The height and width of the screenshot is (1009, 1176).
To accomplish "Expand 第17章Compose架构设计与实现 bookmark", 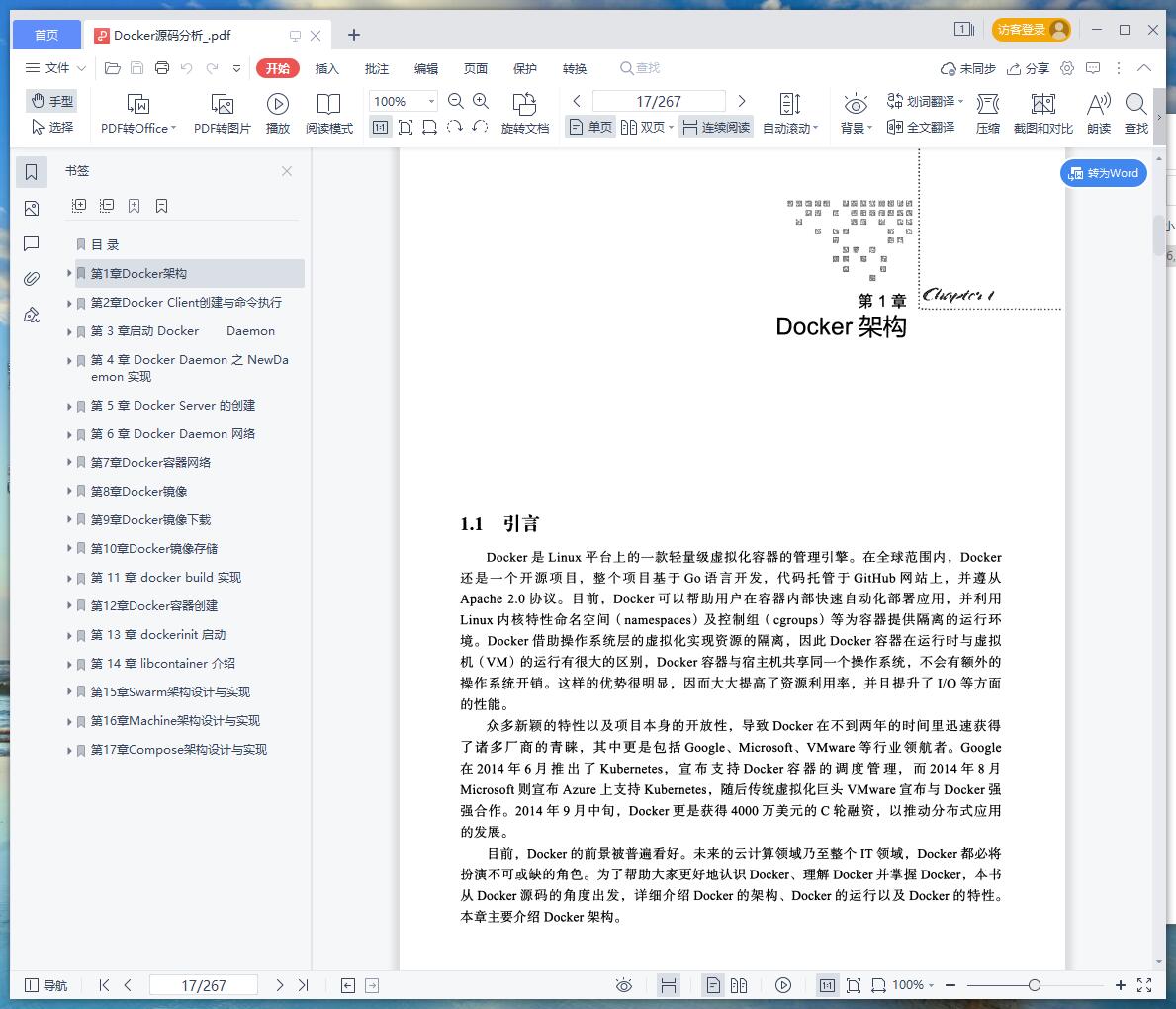I will (x=69, y=750).
